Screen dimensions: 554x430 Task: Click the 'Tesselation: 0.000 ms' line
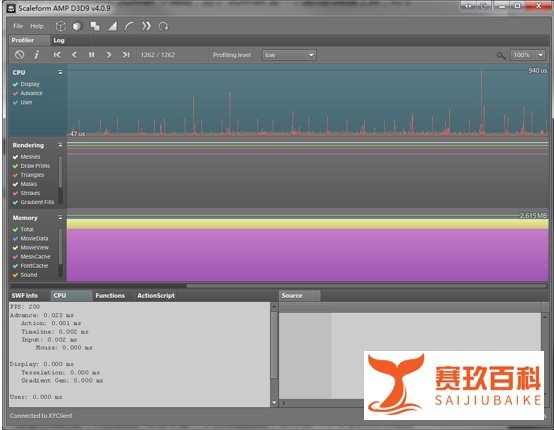click(x=60, y=373)
